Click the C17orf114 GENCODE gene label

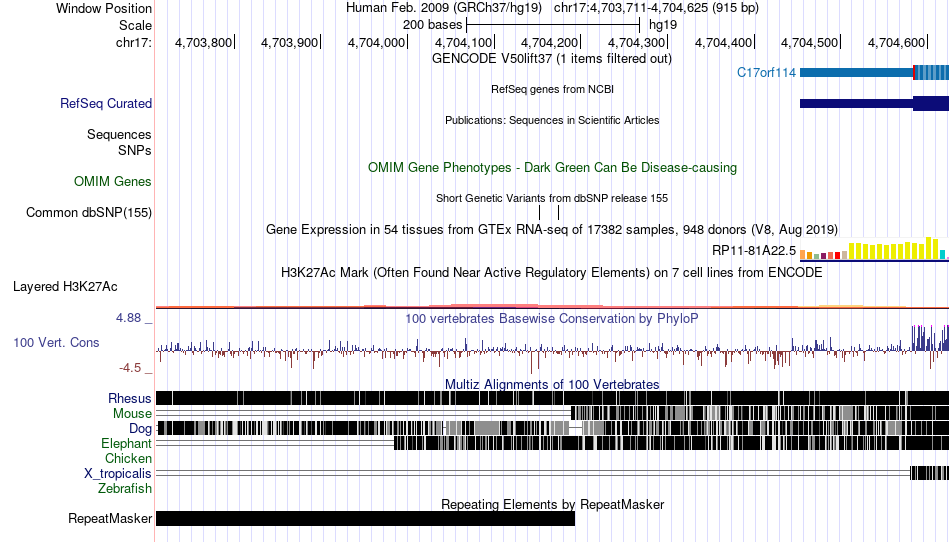766,73
